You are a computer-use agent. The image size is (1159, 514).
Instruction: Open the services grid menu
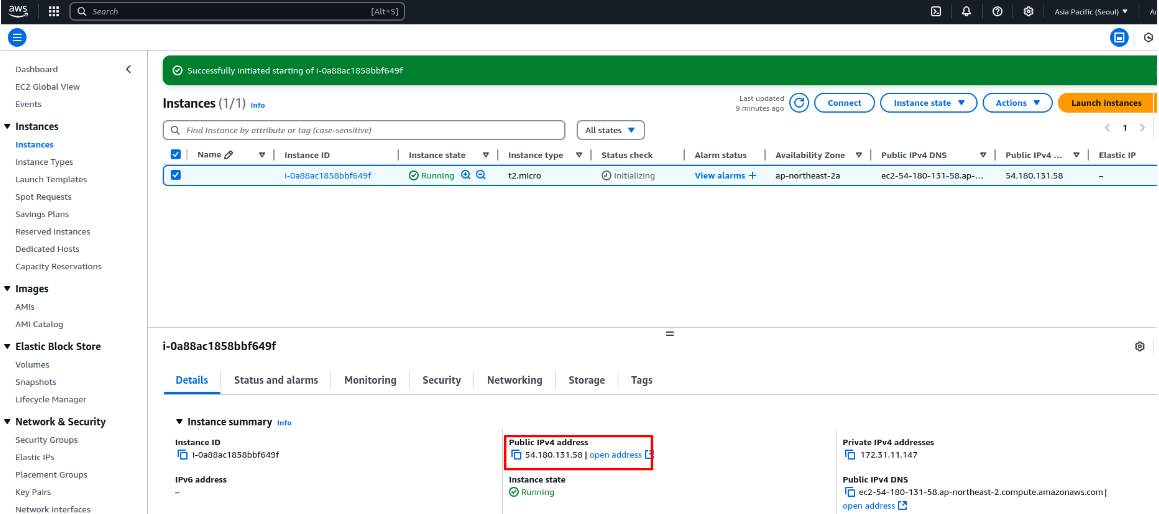(x=53, y=11)
